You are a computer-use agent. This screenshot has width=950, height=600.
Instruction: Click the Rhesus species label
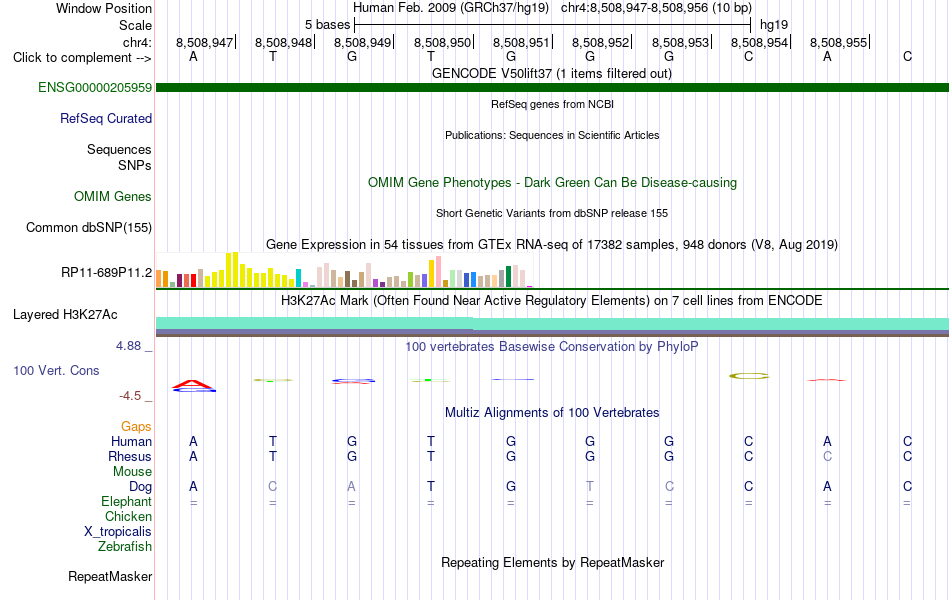130,456
